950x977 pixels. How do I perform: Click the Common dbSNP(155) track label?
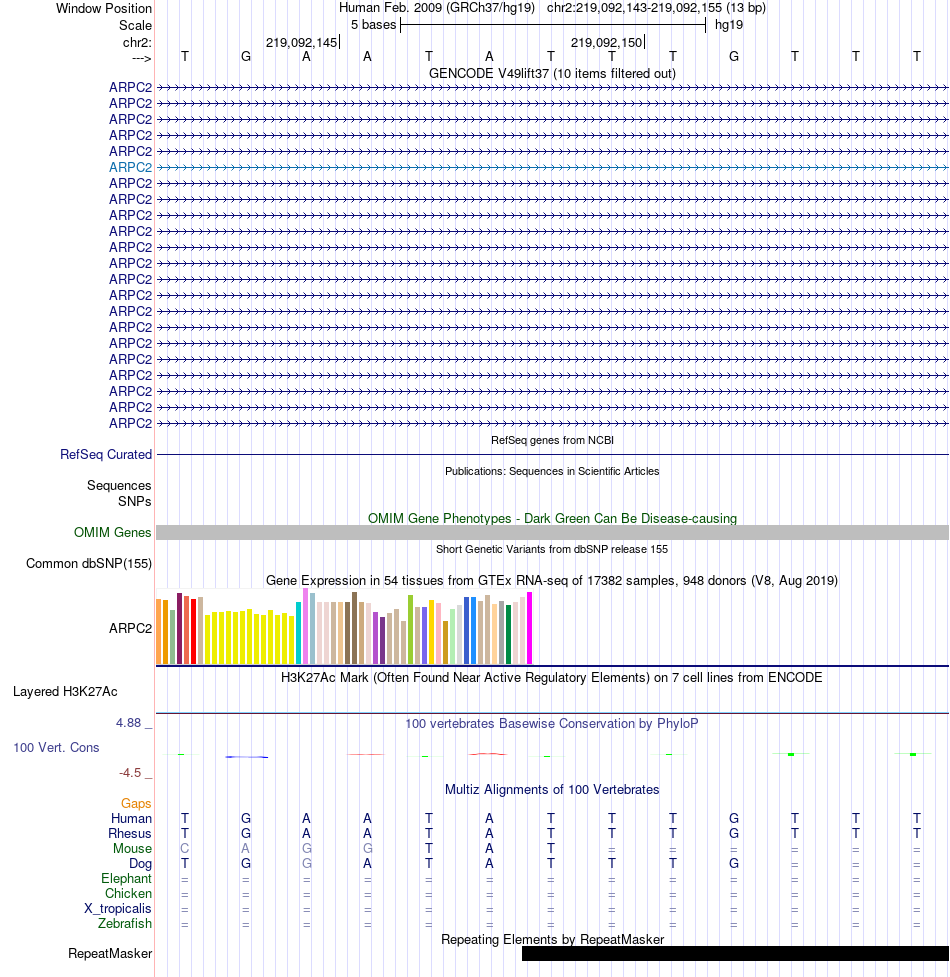click(x=88, y=564)
